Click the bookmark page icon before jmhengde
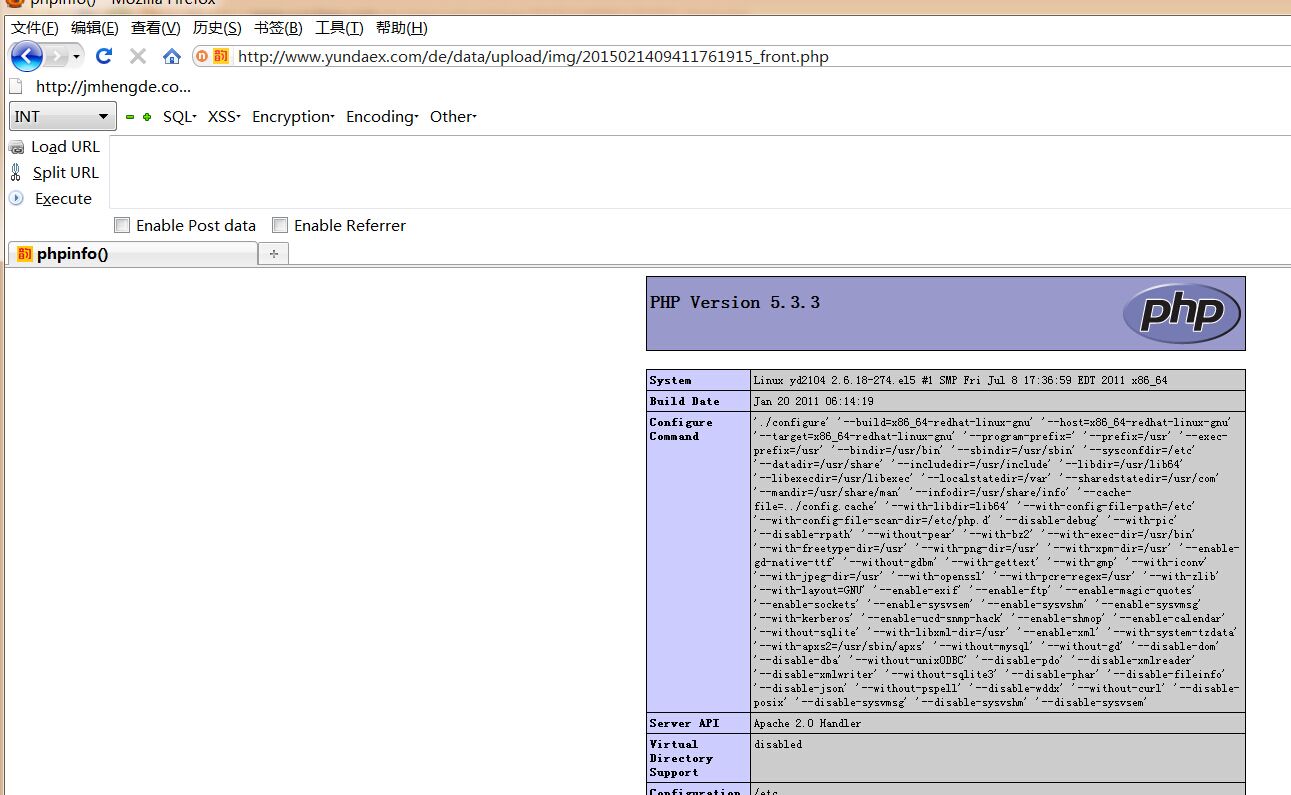1291x795 pixels. pos(16,86)
